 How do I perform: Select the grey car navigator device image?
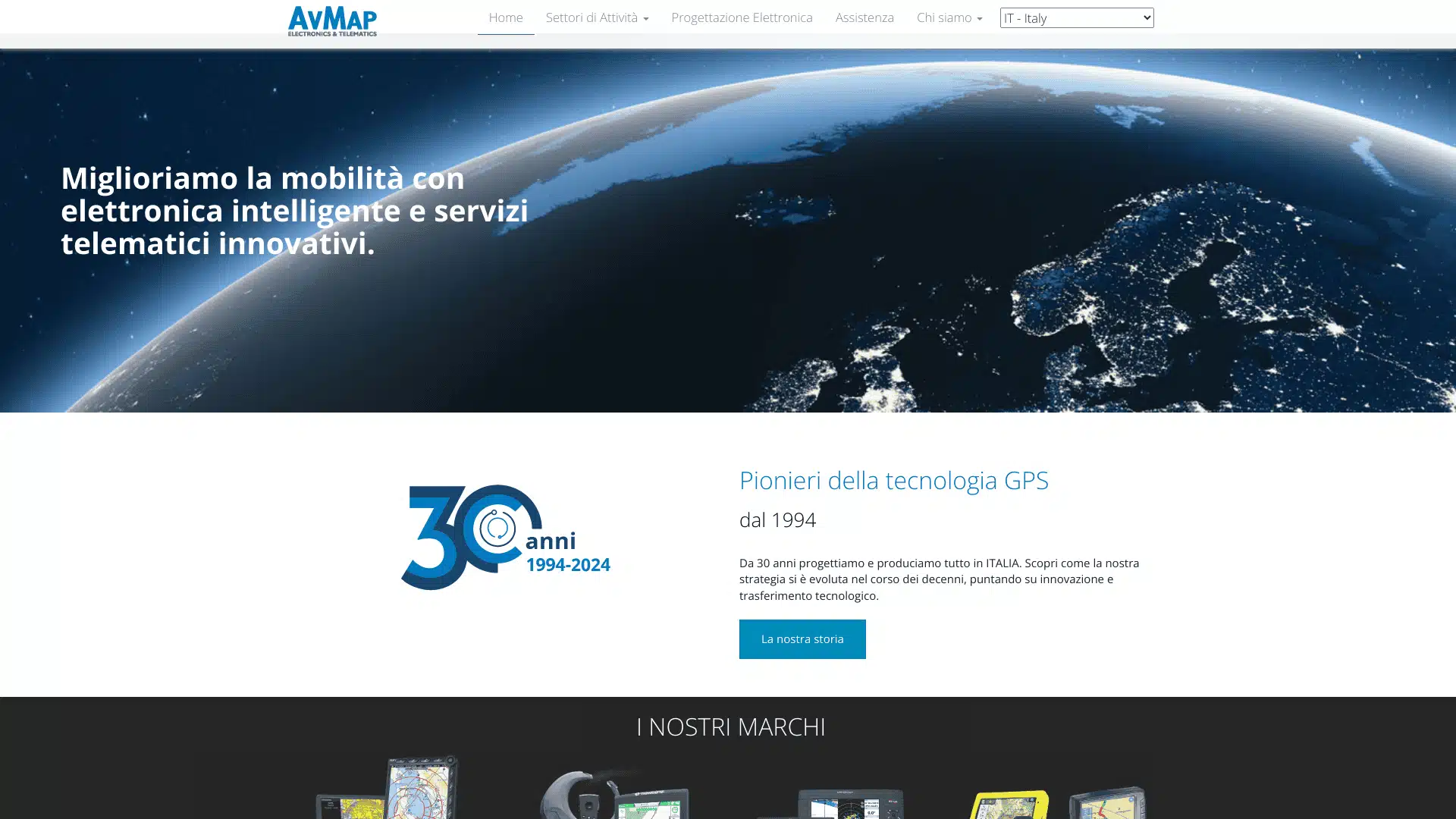tap(1109, 804)
